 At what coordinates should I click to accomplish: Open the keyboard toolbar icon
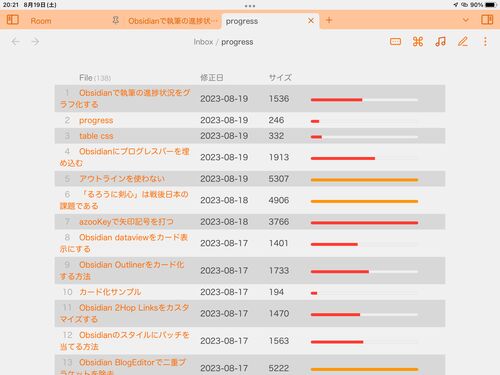tap(395, 42)
